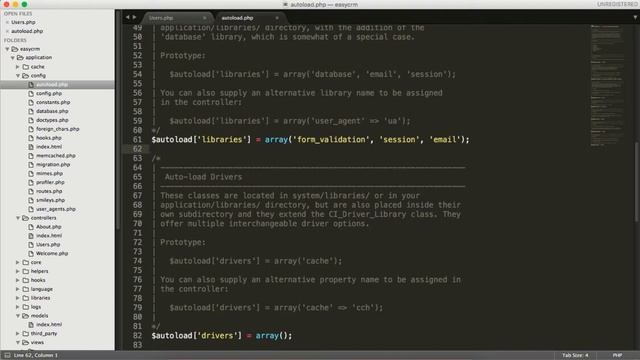Expand the cache folder

(x=18, y=67)
